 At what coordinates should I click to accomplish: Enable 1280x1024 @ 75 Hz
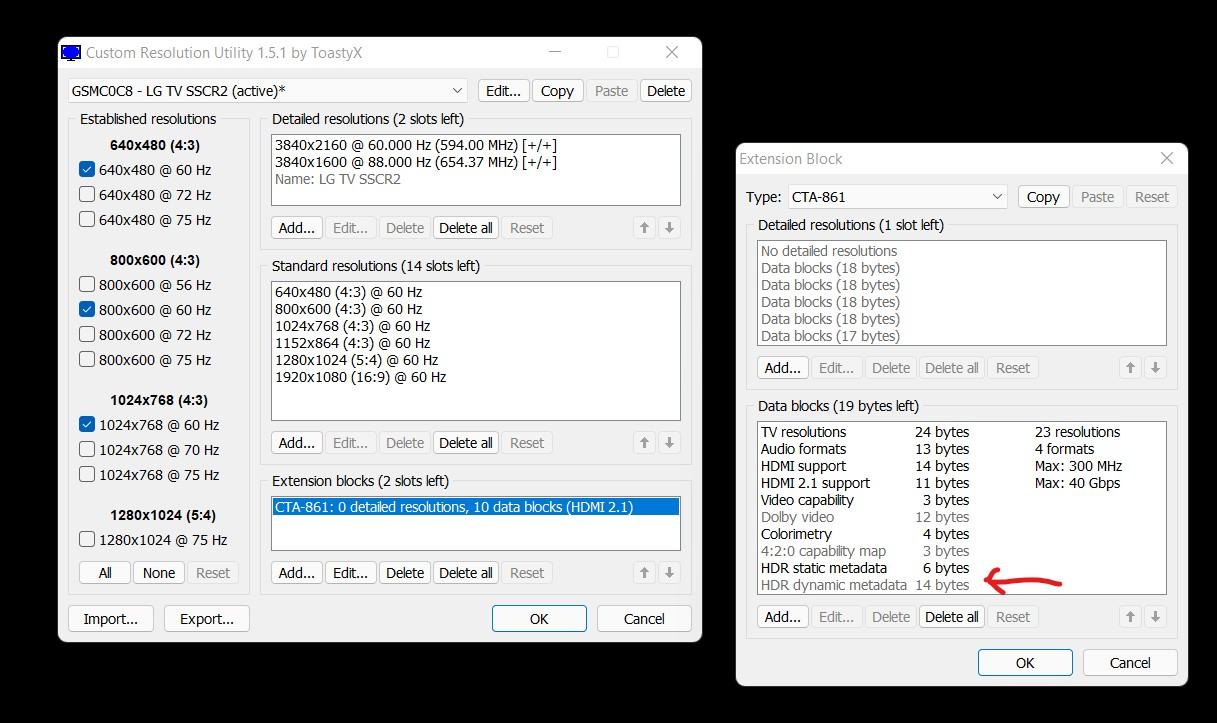pyautogui.click(x=86, y=540)
